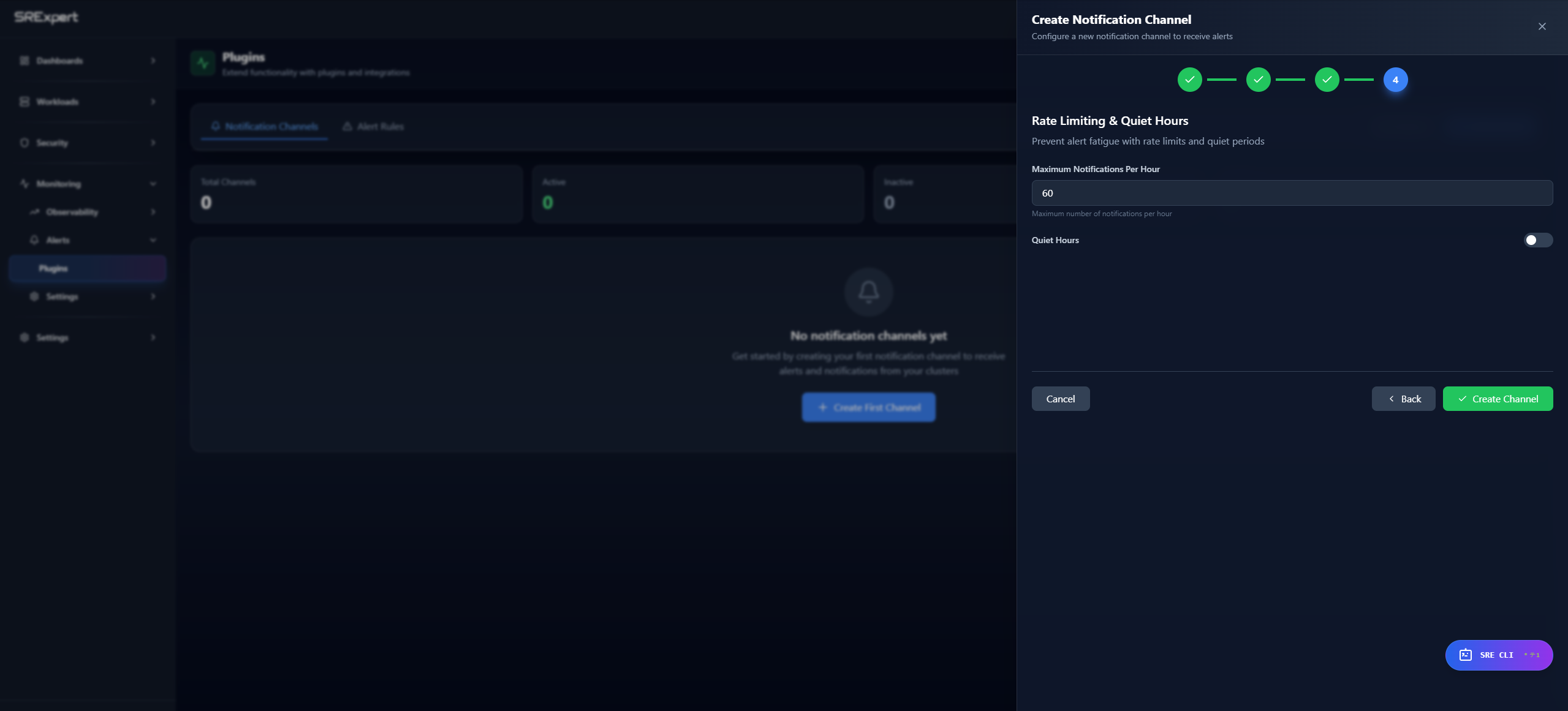Click the SRExpert logo
The image size is (1568, 711).
(x=45, y=17)
